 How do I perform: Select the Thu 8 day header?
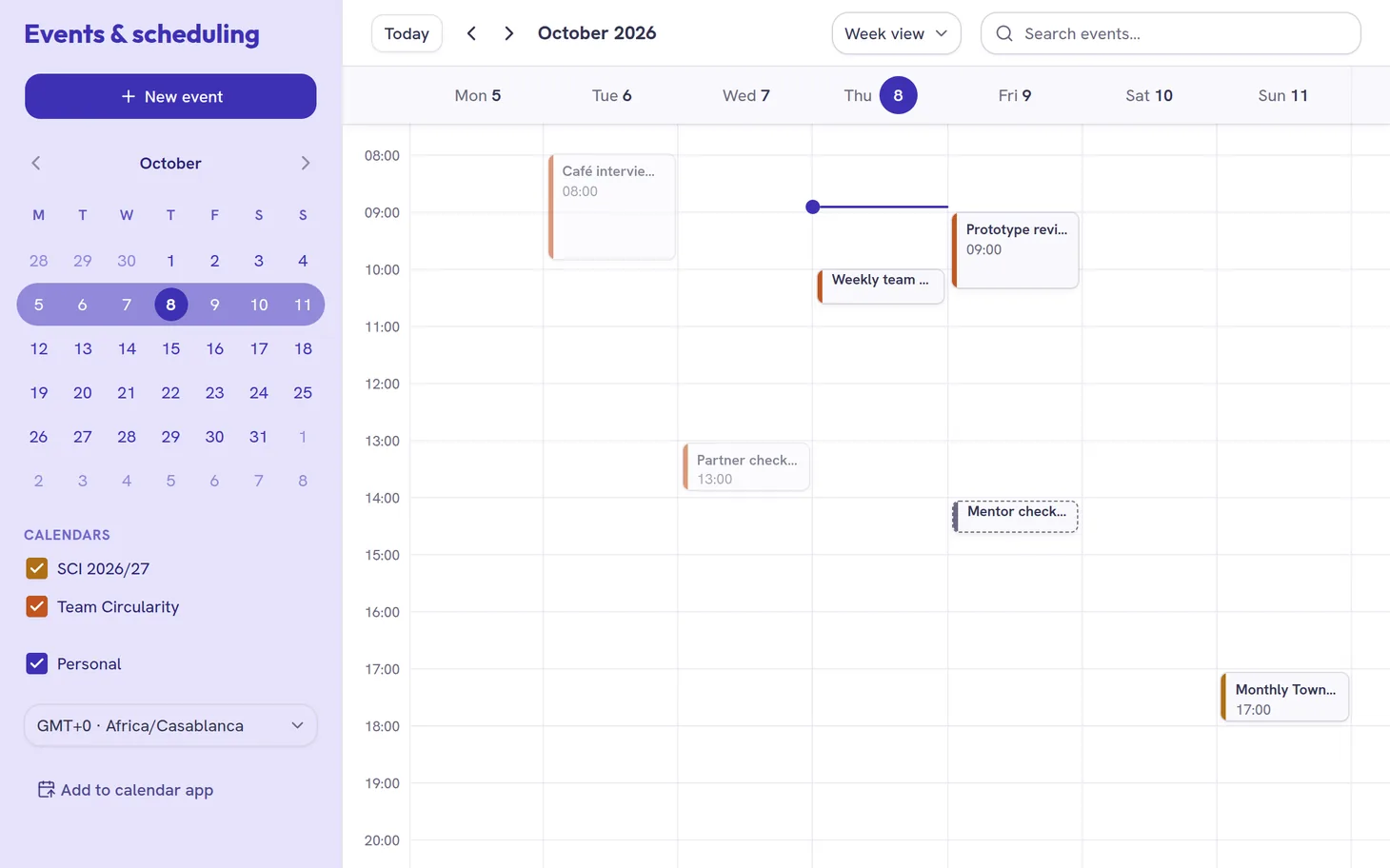click(880, 95)
